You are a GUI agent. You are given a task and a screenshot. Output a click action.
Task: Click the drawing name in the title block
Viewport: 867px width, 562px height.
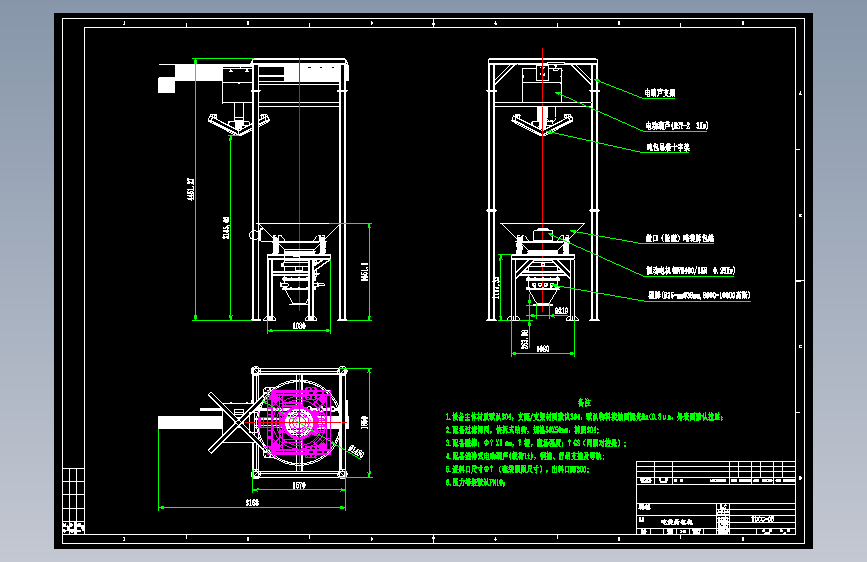[676, 522]
